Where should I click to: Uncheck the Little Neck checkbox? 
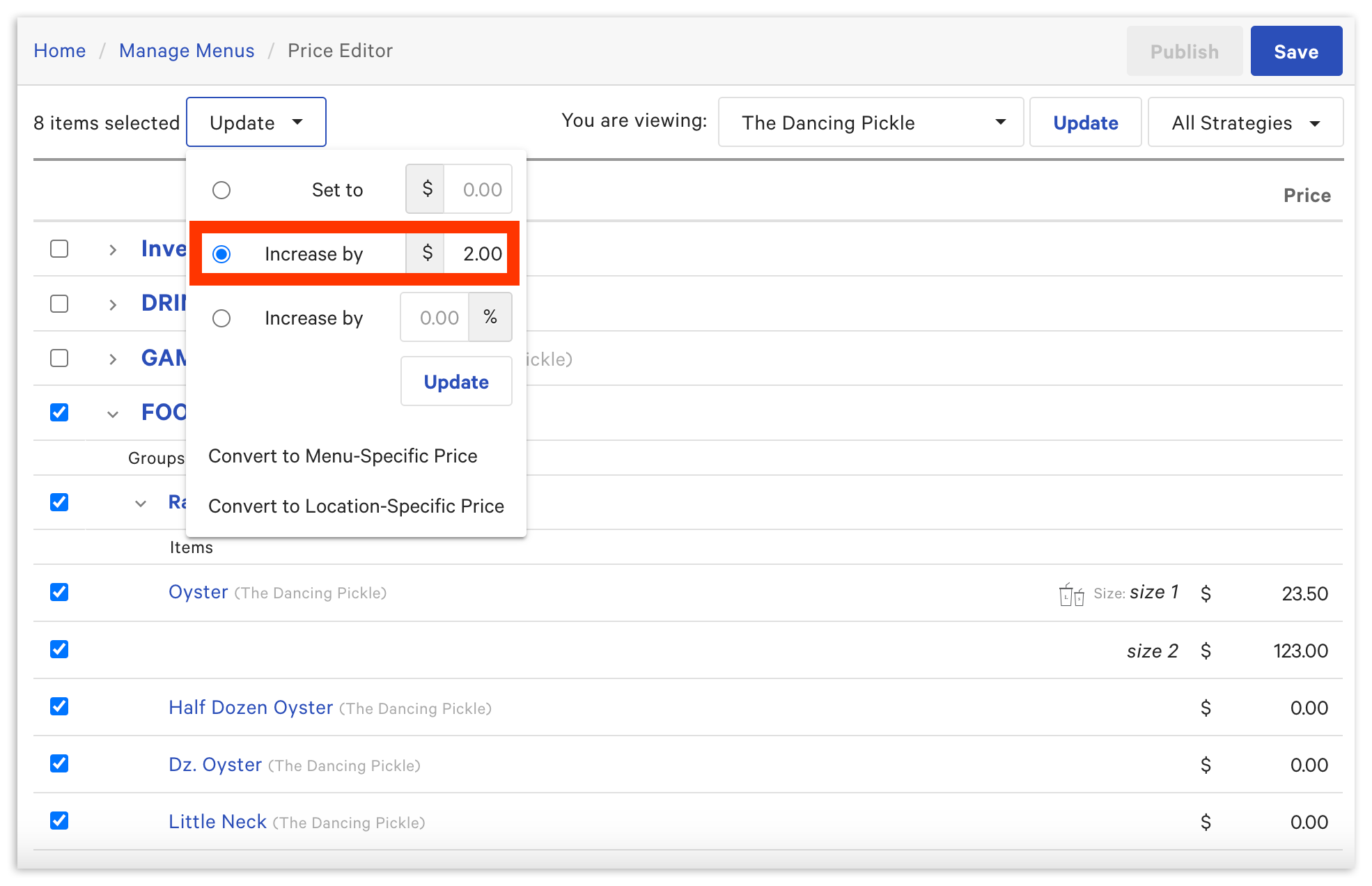59,821
